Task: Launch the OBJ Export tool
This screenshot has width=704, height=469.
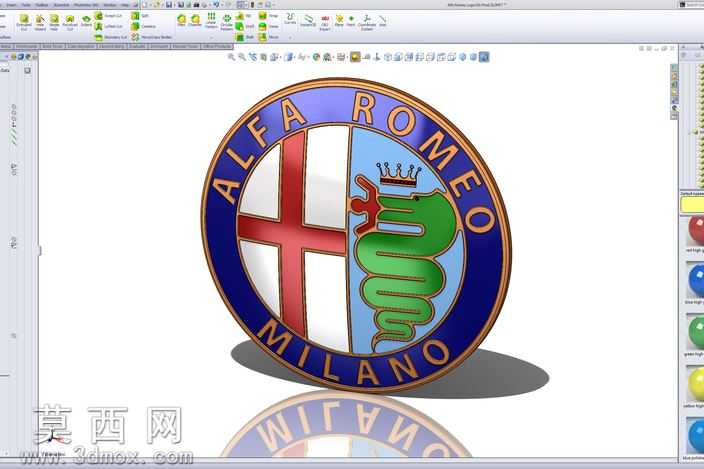Action: 325,22
